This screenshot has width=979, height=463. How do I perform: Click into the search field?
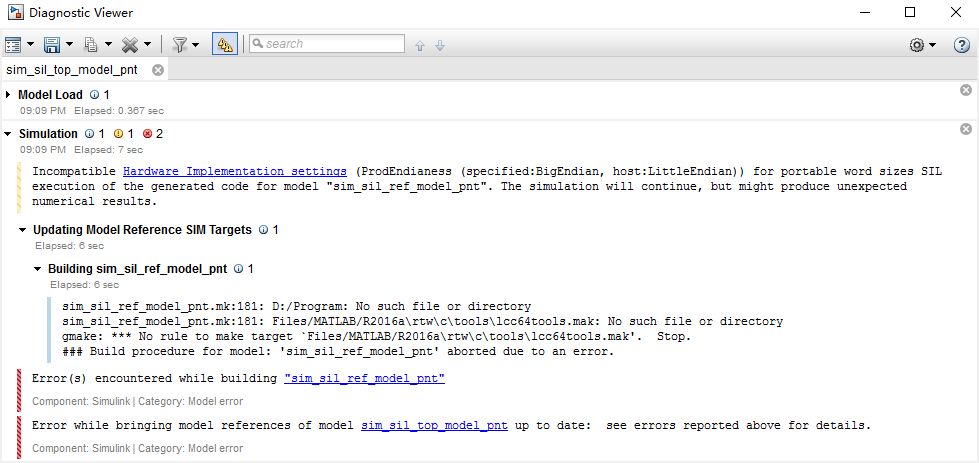point(327,44)
